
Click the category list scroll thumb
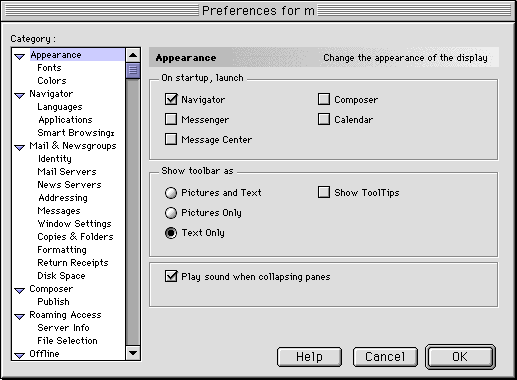(133, 70)
